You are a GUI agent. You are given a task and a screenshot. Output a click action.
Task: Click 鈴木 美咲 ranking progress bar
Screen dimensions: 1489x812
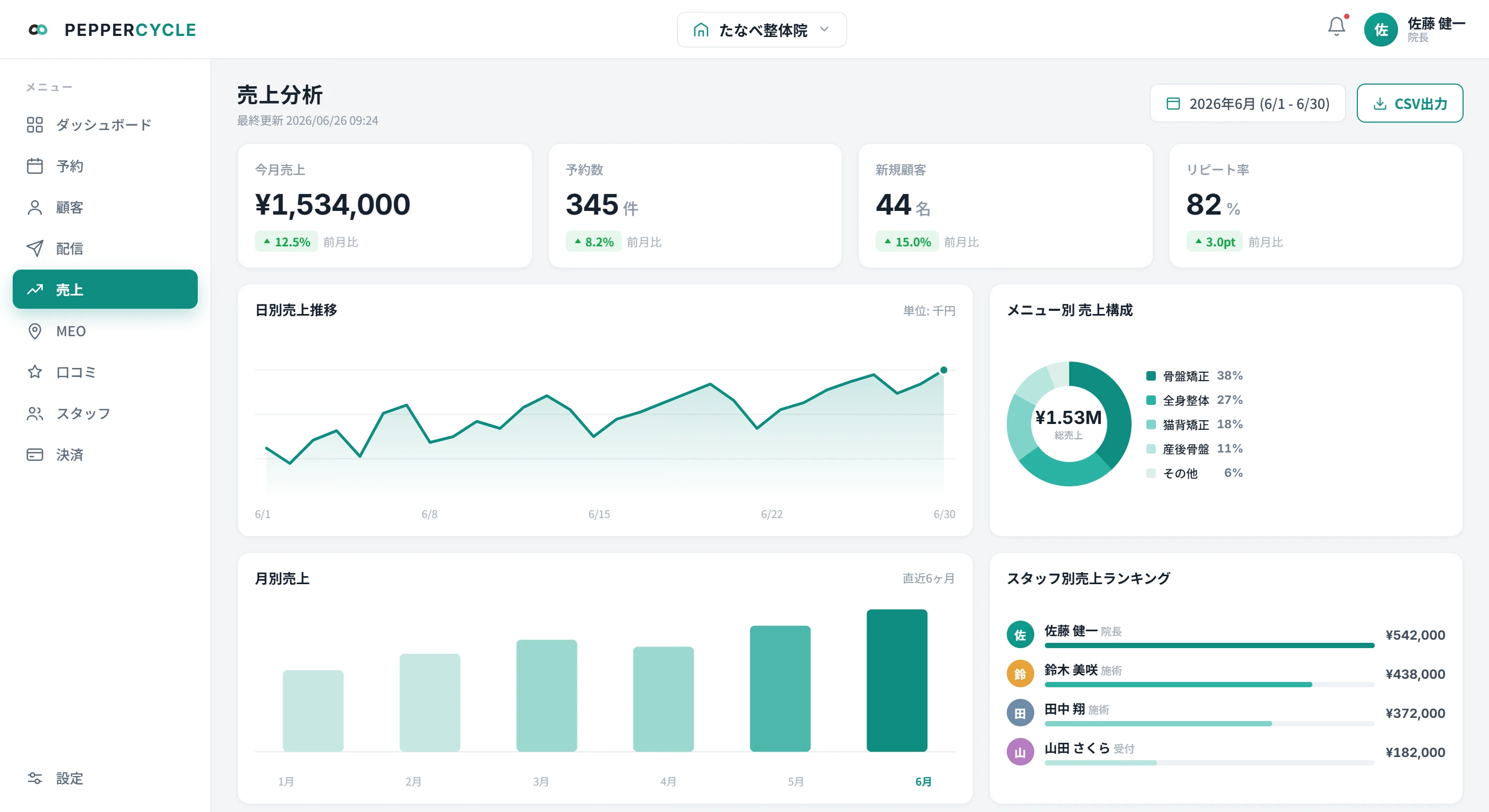coord(1209,684)
